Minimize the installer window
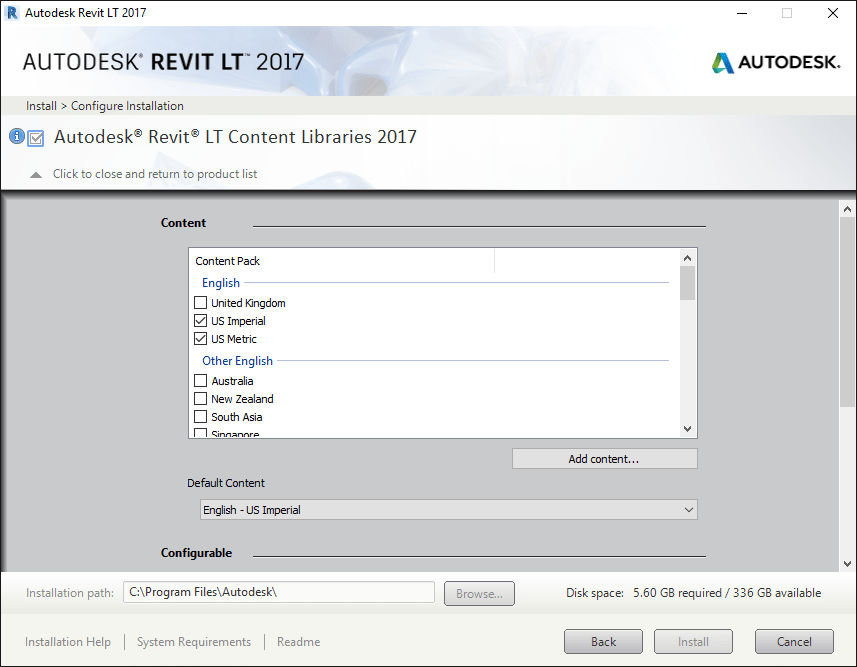This screenshot has width=857, height=667. 742,13
